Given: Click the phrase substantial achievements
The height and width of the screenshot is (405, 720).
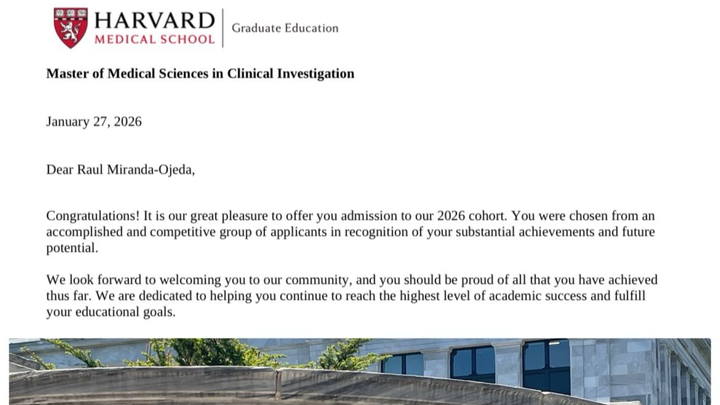Looking at the screenshot, I should [x=500, y=232].
